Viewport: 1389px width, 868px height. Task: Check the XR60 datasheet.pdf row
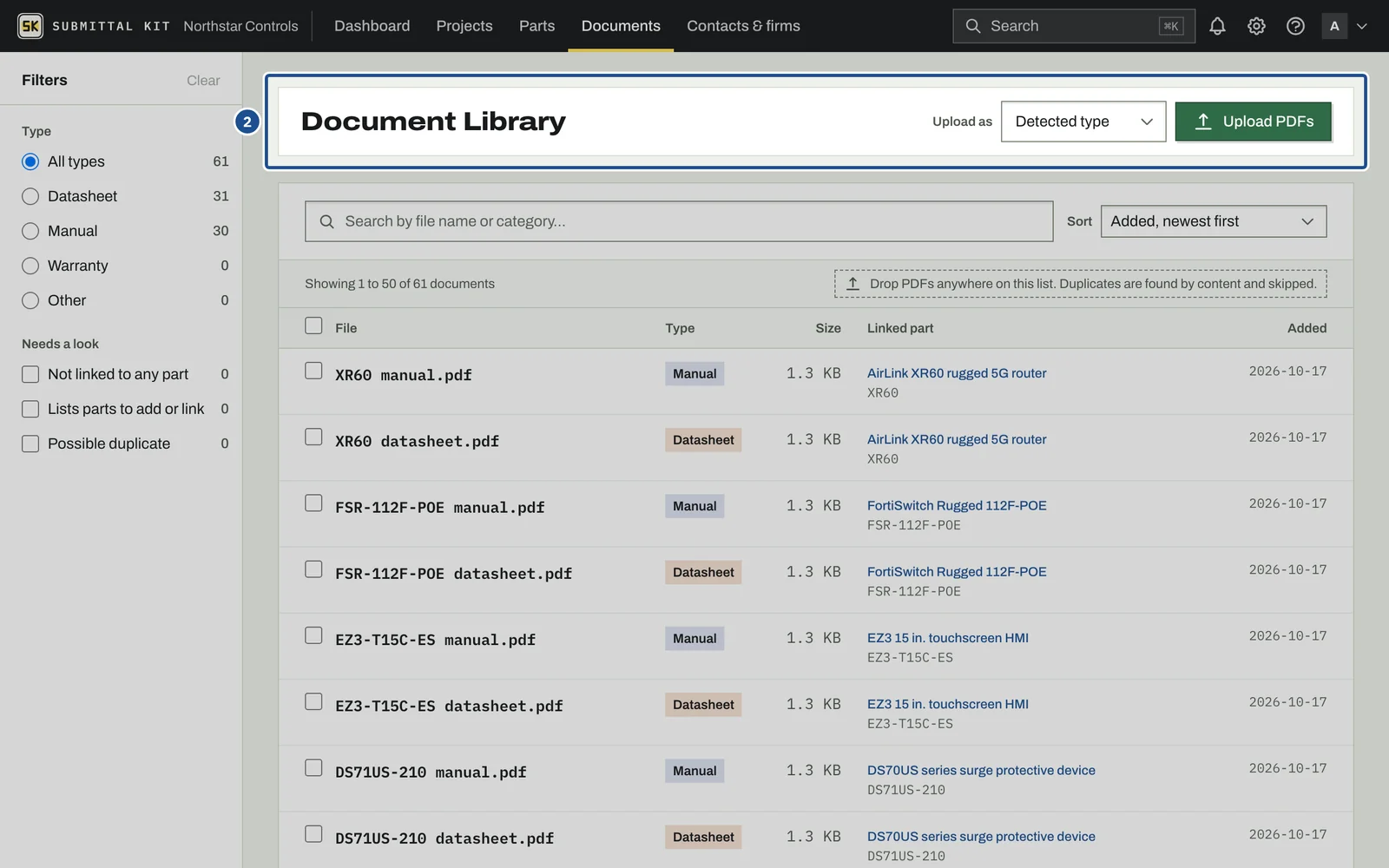pos(313,437)
